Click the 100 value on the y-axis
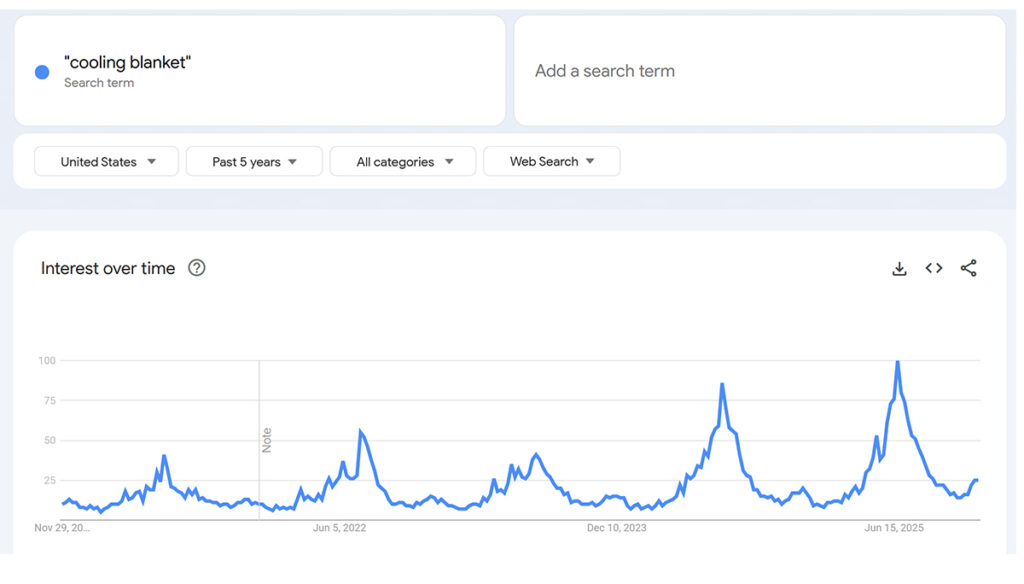 point(46,360)
